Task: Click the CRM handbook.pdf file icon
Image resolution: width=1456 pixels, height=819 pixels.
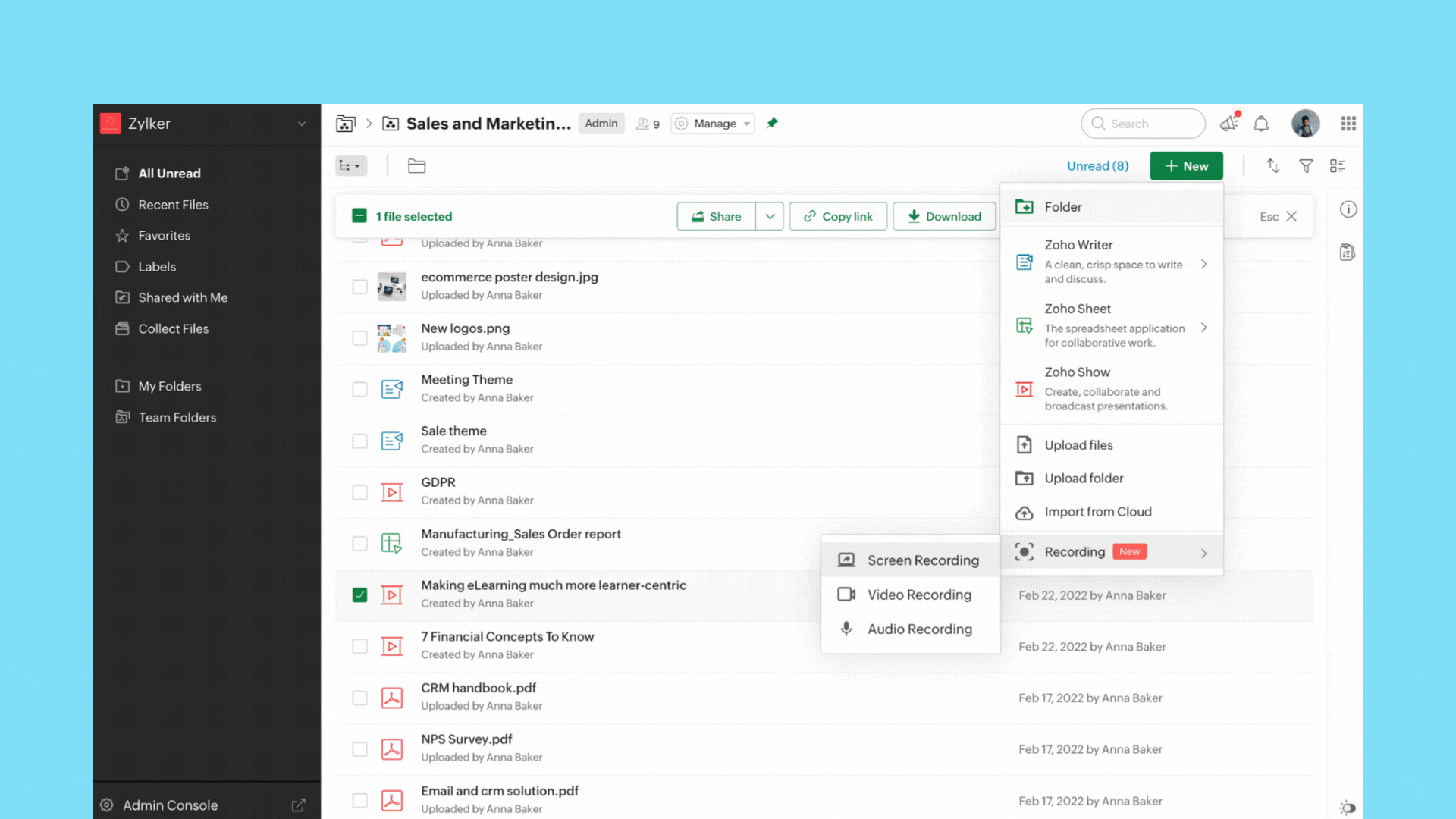Action: click(391, 698)
